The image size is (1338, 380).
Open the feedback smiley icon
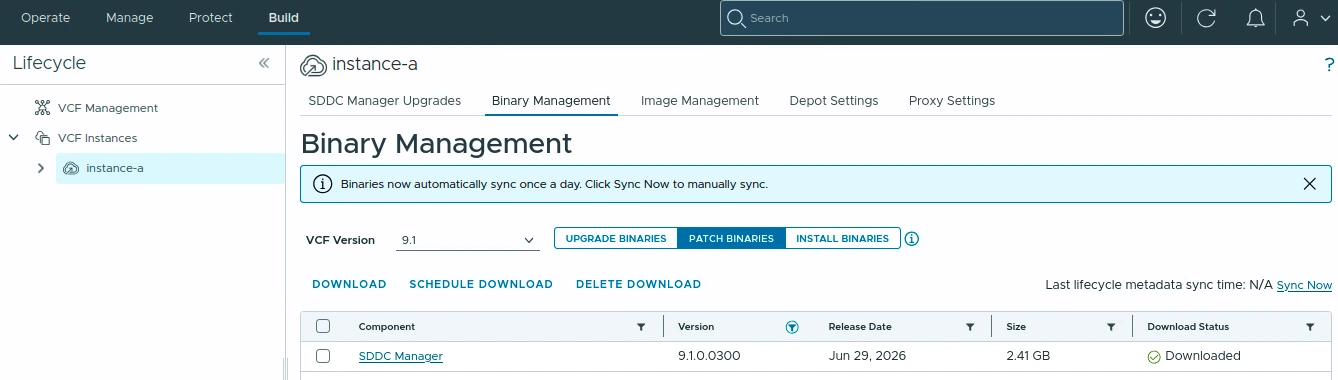[x=1156, y=18]
